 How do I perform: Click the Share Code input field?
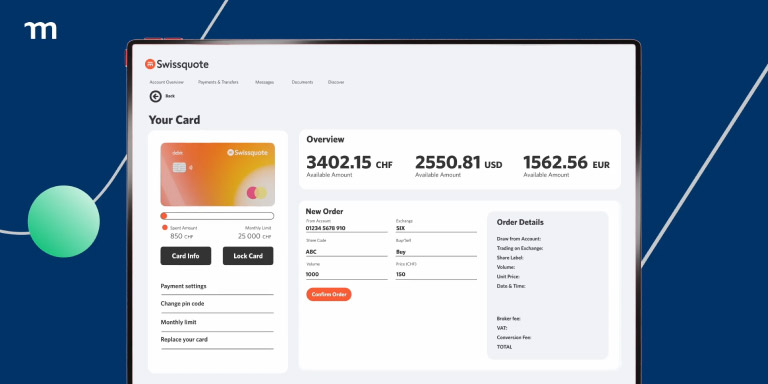[x=346, y=252]
